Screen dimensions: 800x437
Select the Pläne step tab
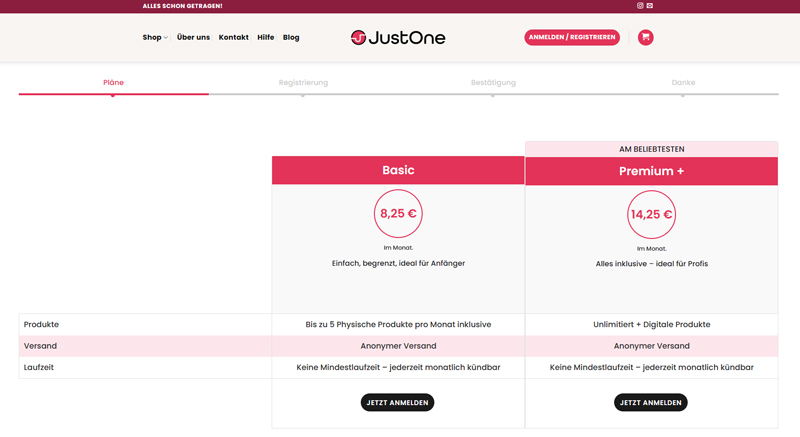[113, 83]
